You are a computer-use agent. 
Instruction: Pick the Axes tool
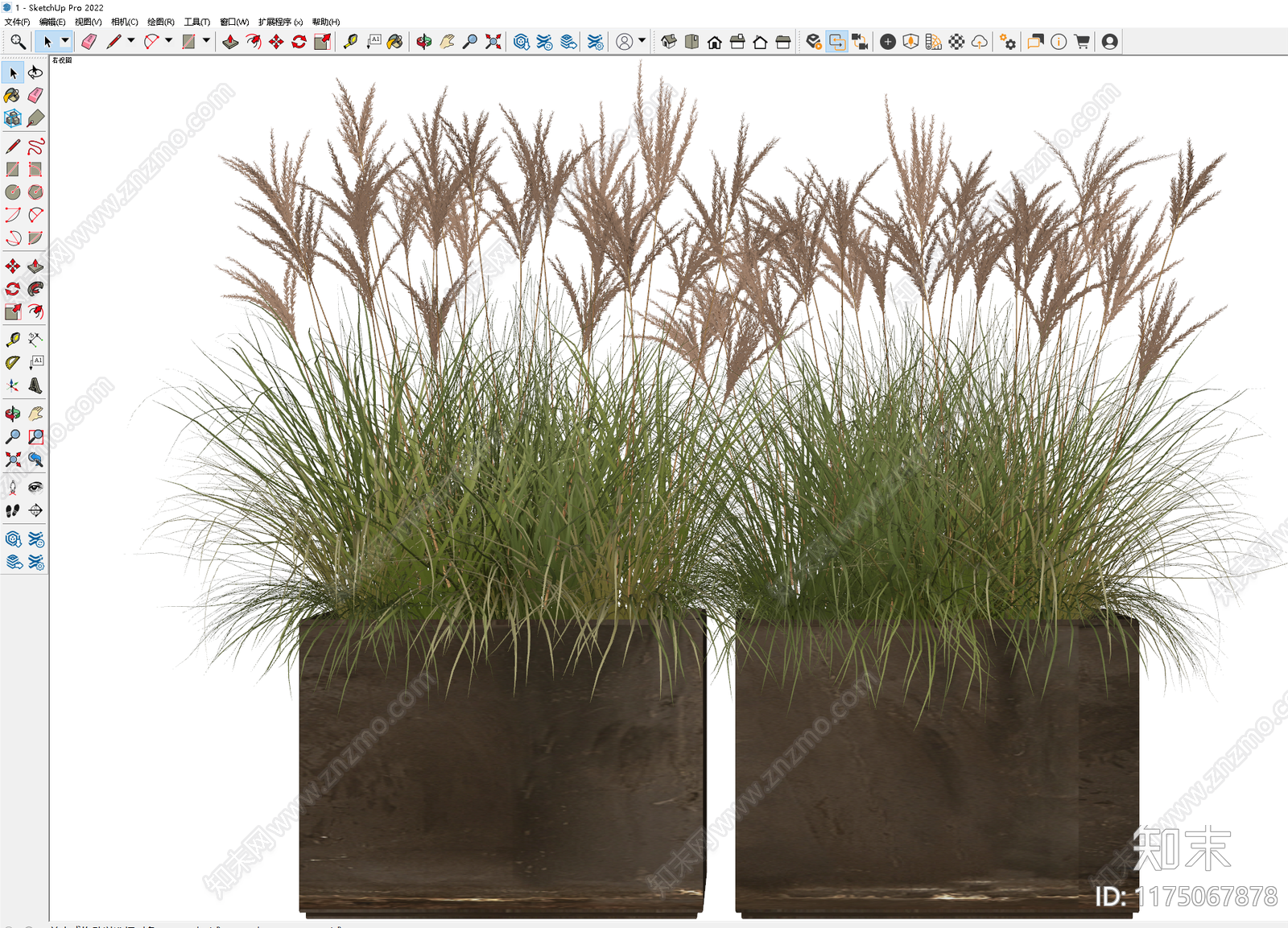point(13,386)
